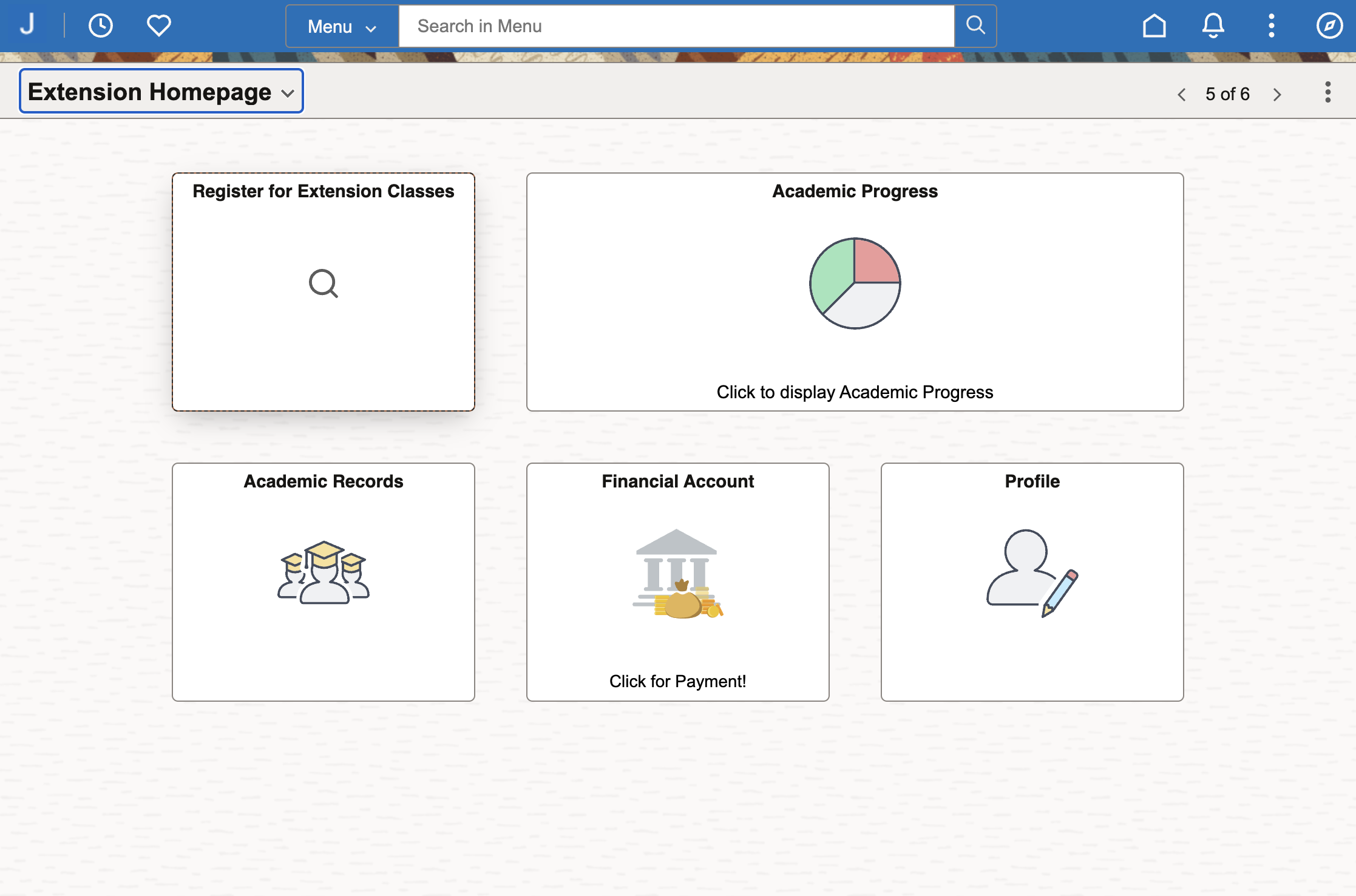Go to the Home icon

click(1154, 26)
